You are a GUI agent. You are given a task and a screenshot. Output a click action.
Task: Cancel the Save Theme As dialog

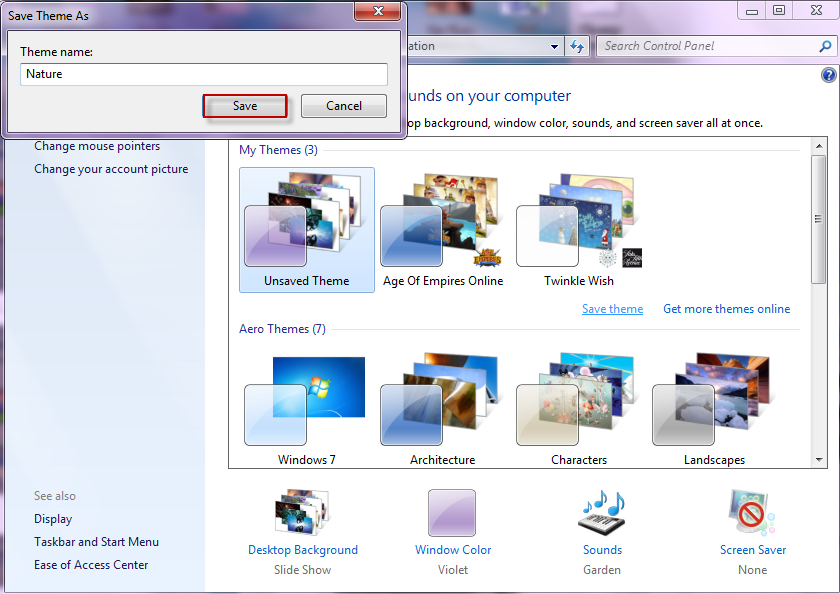(x=344, y=106)
